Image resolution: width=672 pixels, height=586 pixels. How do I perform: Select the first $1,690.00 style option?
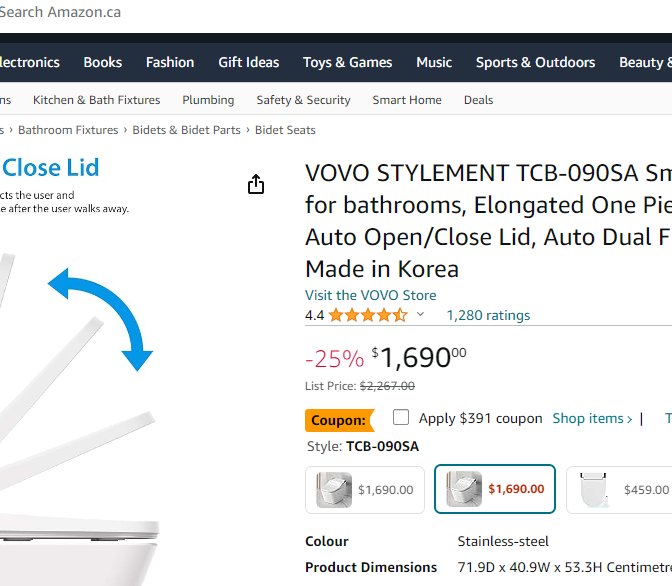365,490
